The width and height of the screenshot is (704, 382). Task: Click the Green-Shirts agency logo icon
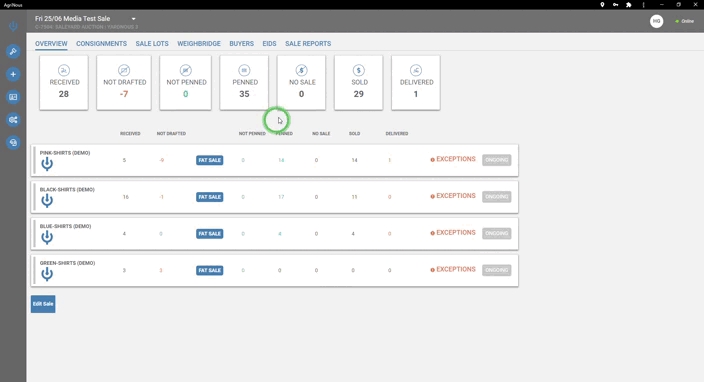tap(47, 274)
